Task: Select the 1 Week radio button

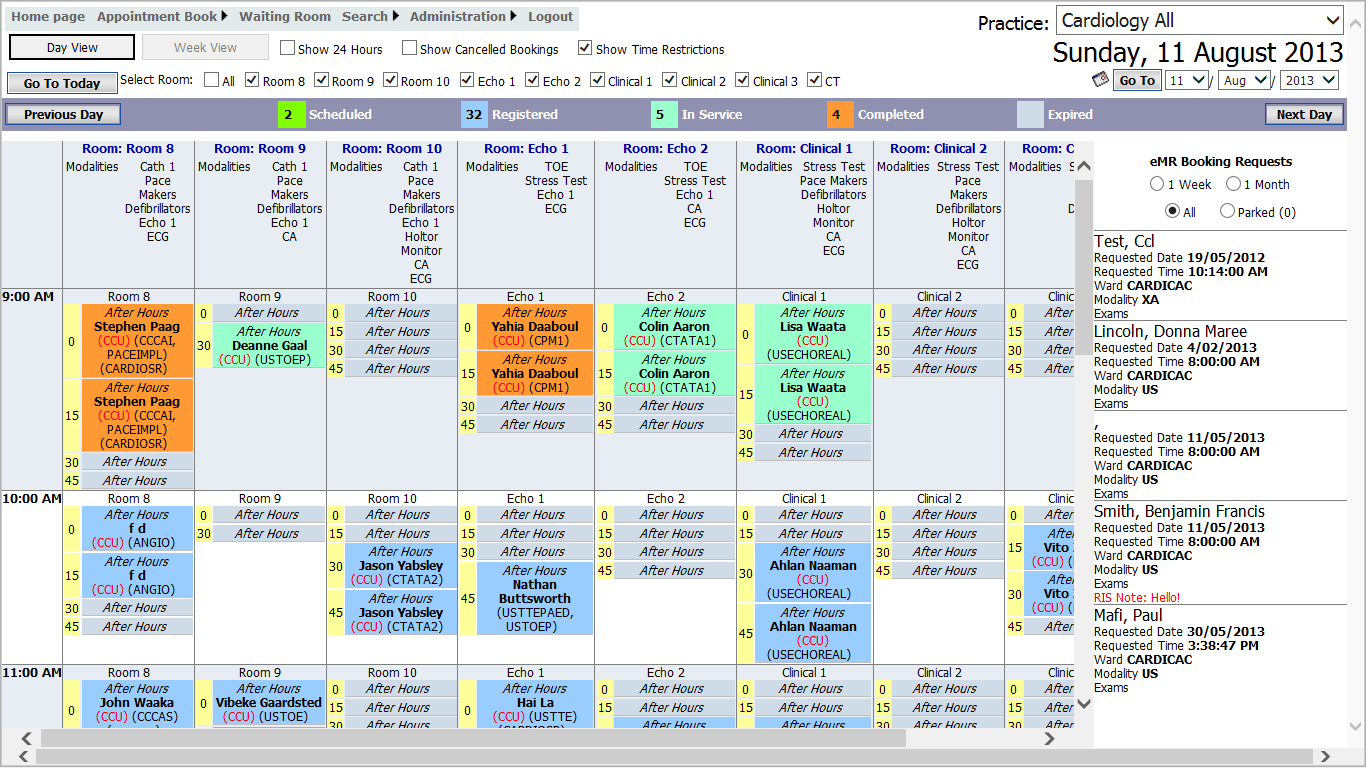Action: point(1157,184)
